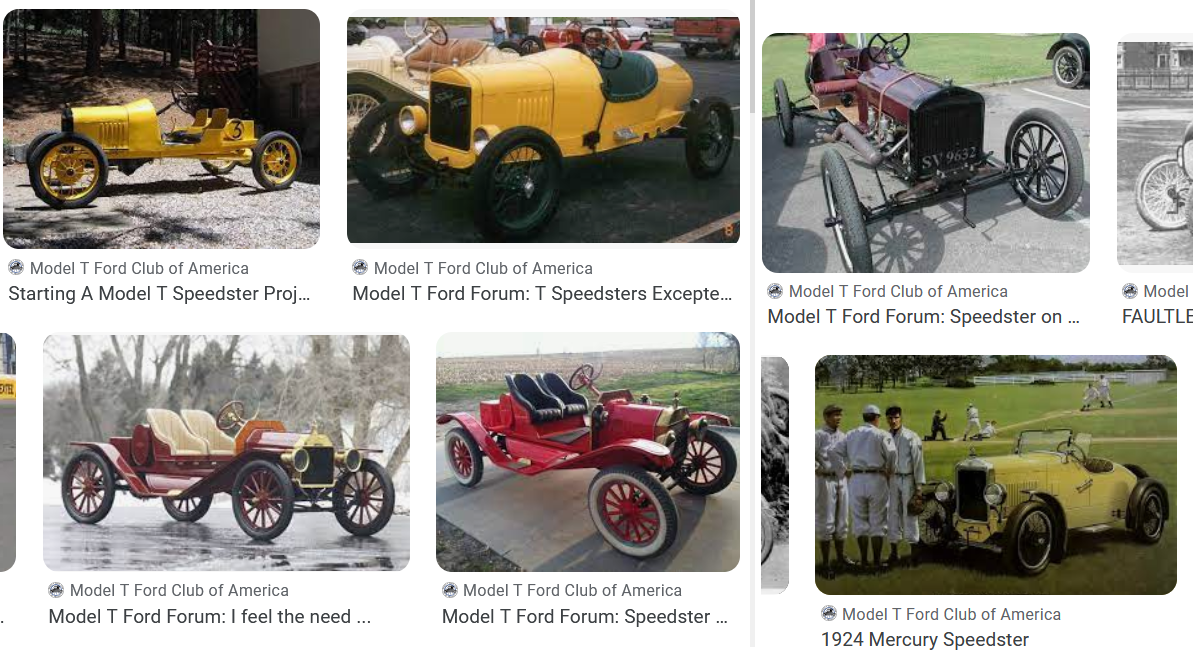
Task: Open 'Starting A Model T Speedster Proj...' link
Action: pyautogui.click(x=160, y=294)
